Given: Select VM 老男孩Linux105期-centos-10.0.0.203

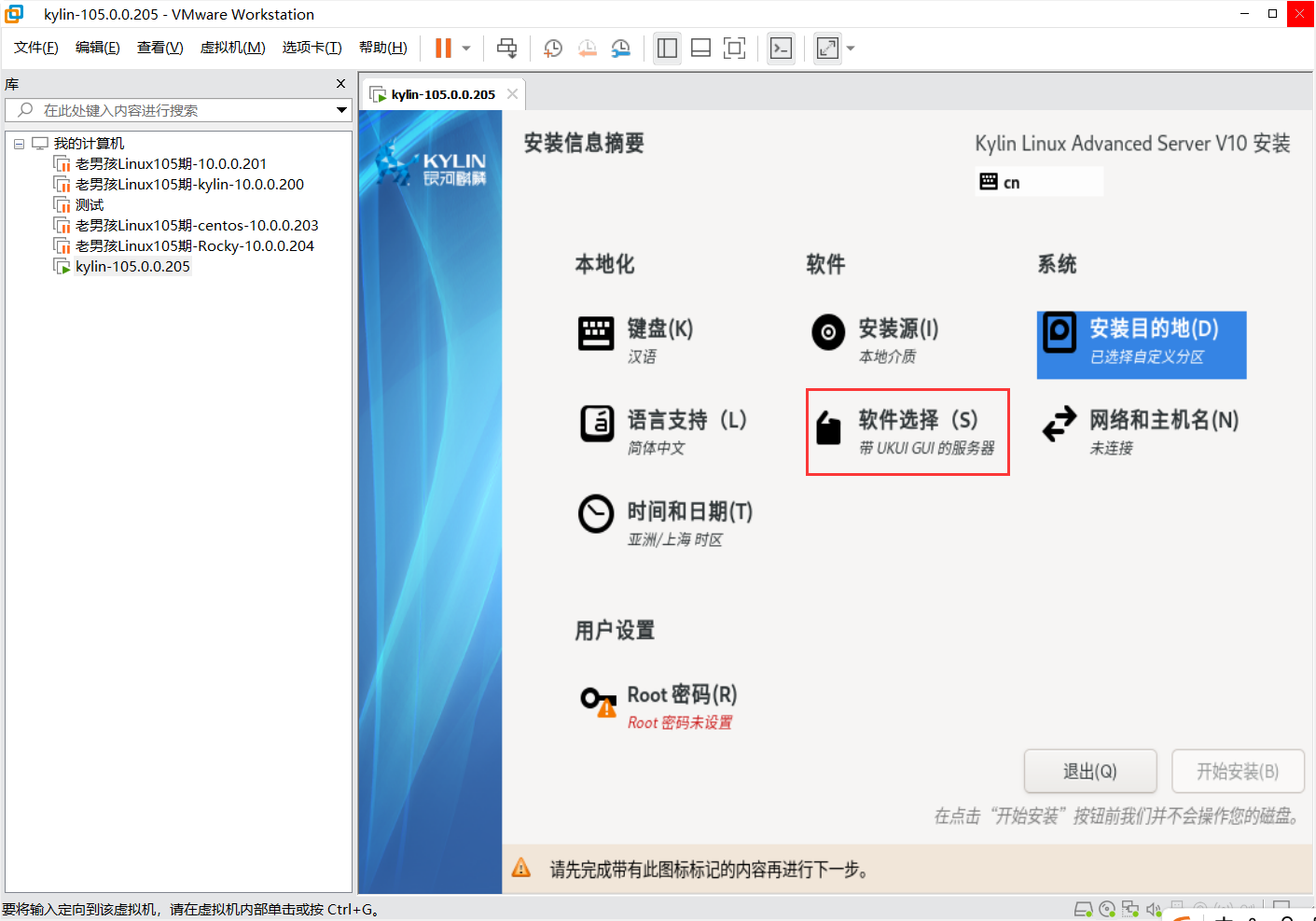Looking at the screenshot, I should (197, 226).
